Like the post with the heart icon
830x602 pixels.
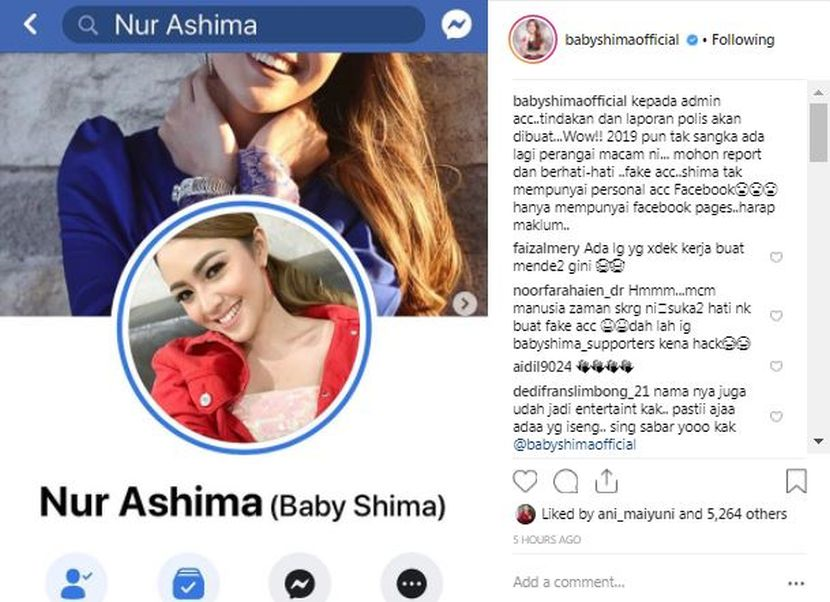525,481
